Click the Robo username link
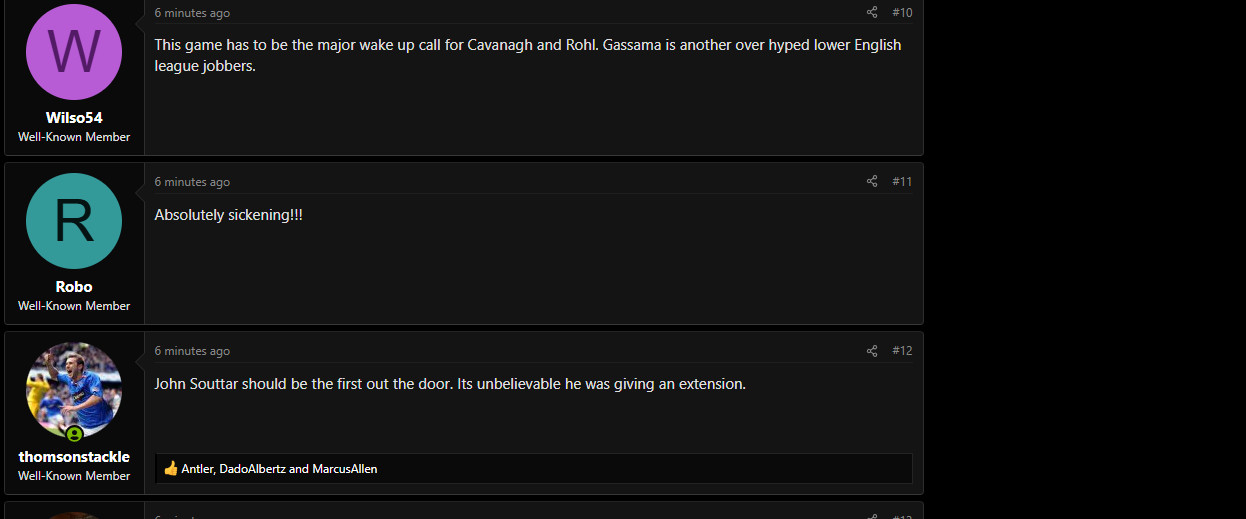The image size is (1246, 519). coord(74,287)
